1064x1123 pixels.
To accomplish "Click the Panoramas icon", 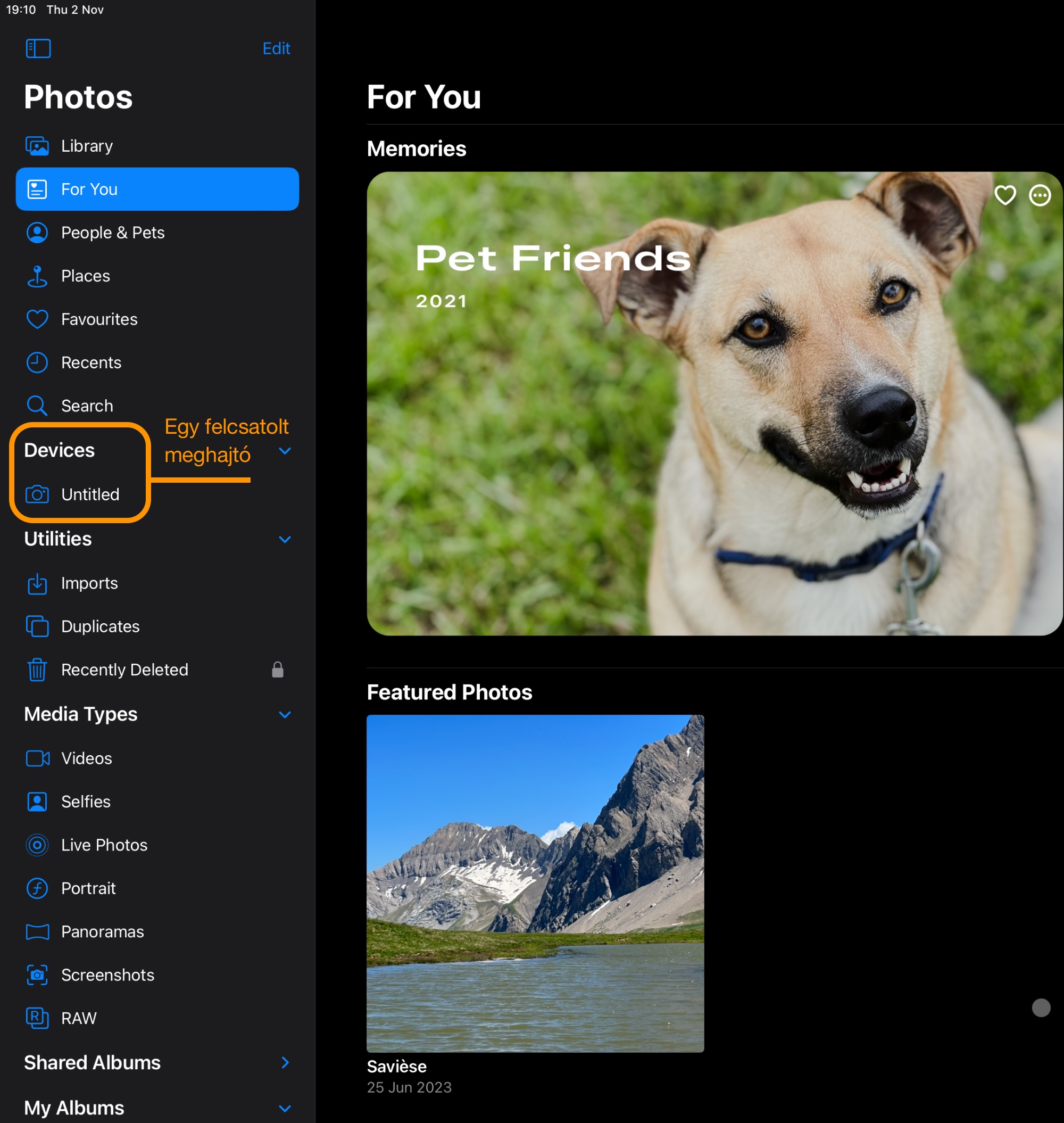I will click(37, 932).
